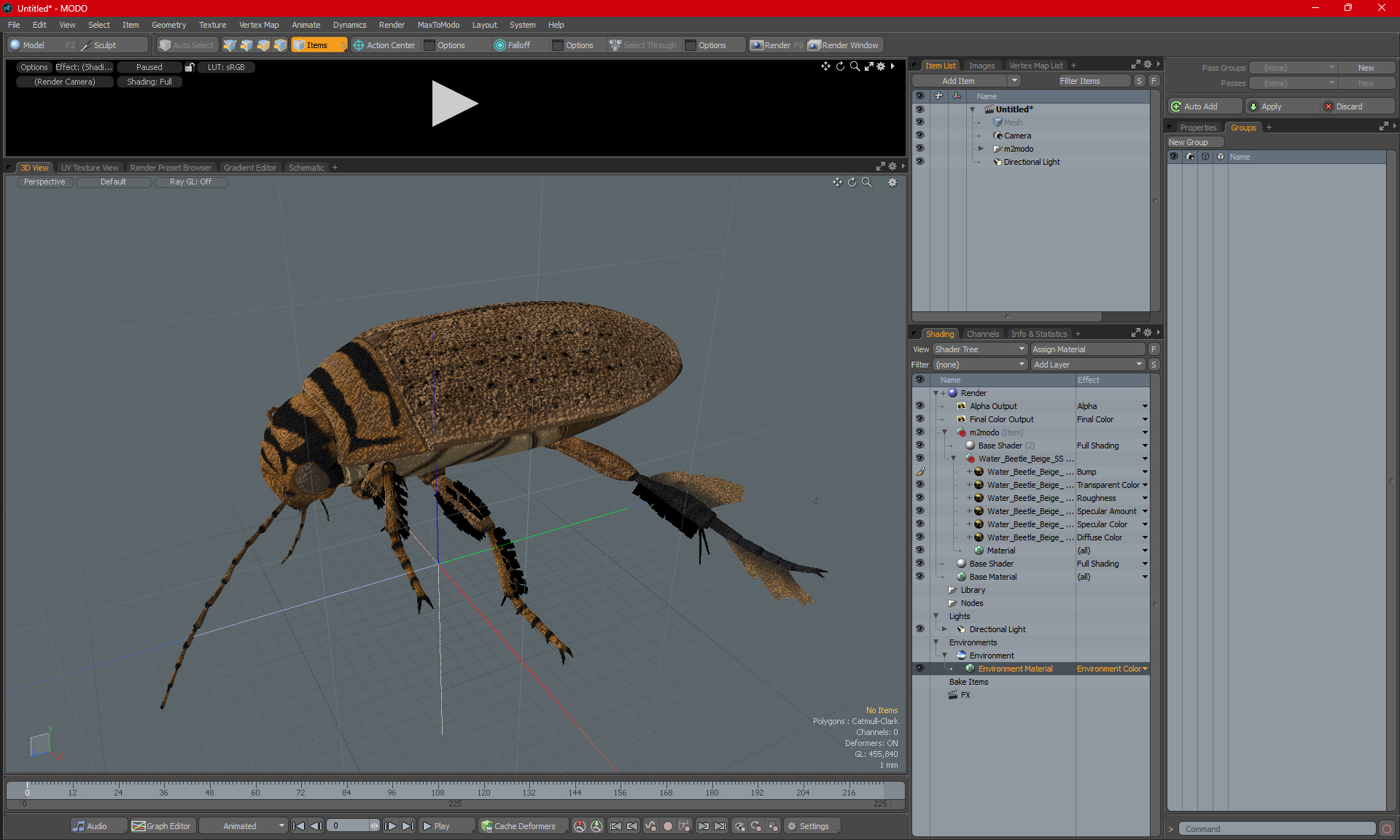Toggle visibility of Alpha Output layer
Viewport: 1400px width, 840px height.
pyautogui.click(x=919, y=406)
